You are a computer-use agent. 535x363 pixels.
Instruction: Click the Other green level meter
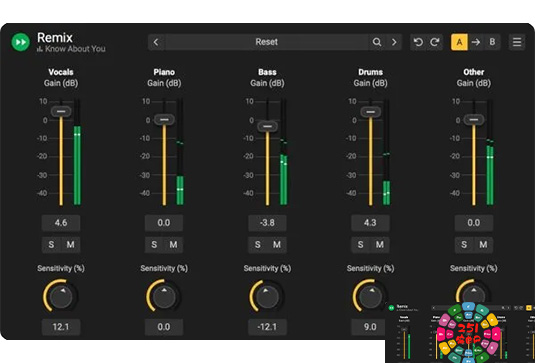pyautogui.click(x=490, y=152)
